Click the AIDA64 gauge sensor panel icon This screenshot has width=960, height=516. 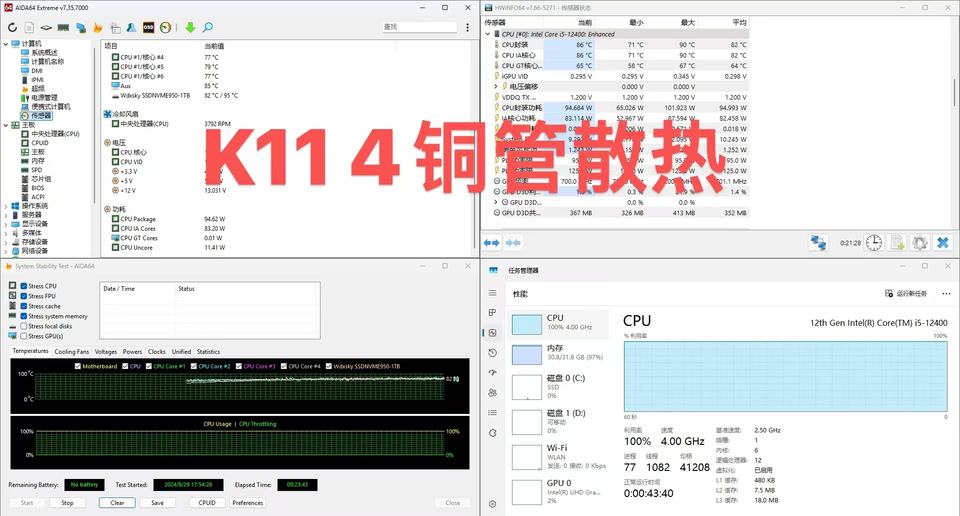pos(165,28)
